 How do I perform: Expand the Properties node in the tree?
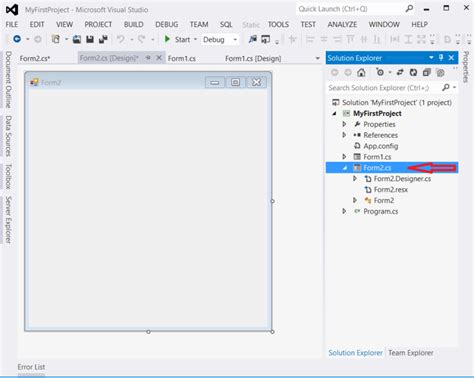point(344,124)
